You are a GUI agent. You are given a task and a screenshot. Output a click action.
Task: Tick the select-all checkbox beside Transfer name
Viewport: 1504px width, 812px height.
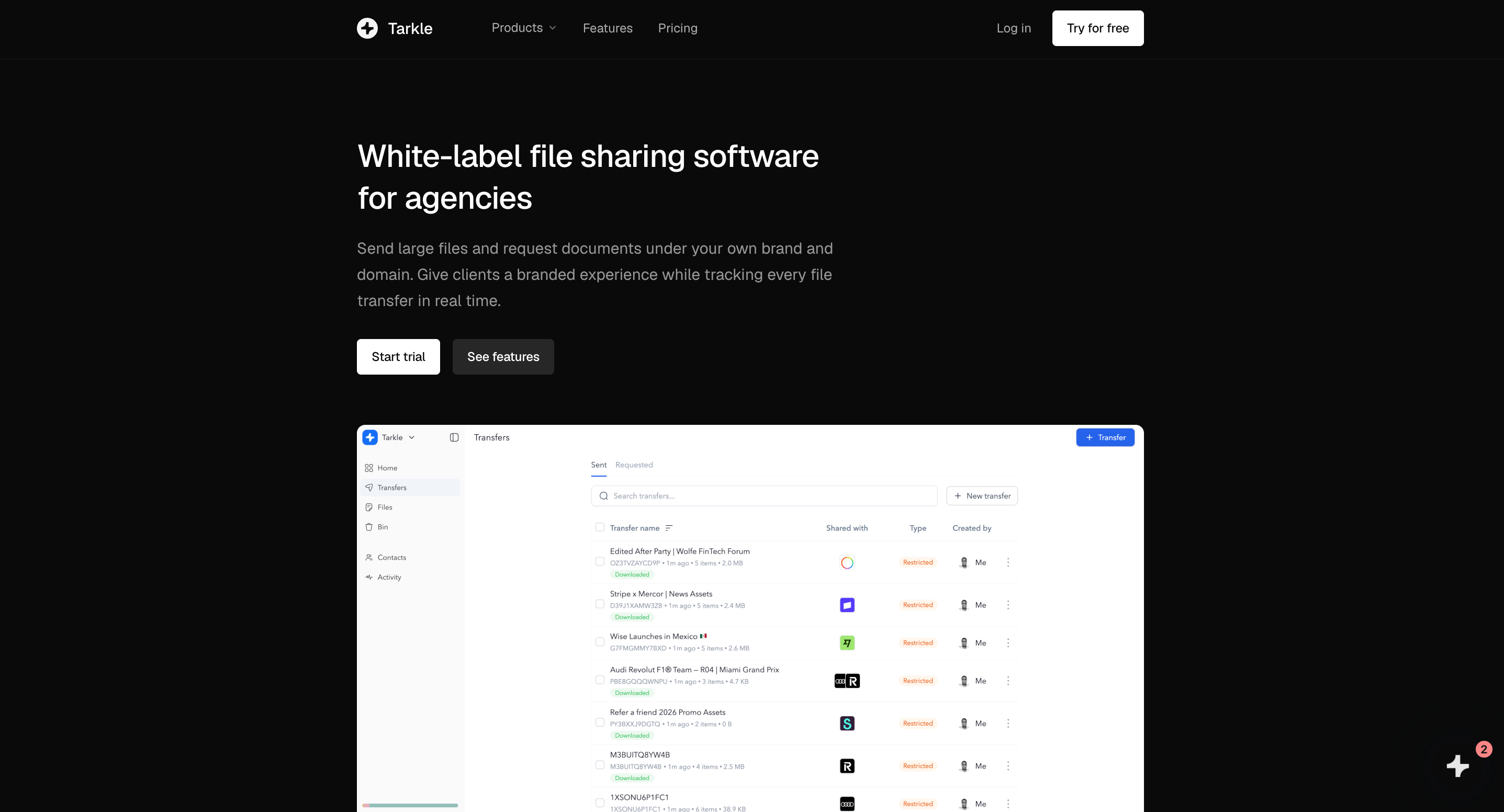tap(600, 527)
